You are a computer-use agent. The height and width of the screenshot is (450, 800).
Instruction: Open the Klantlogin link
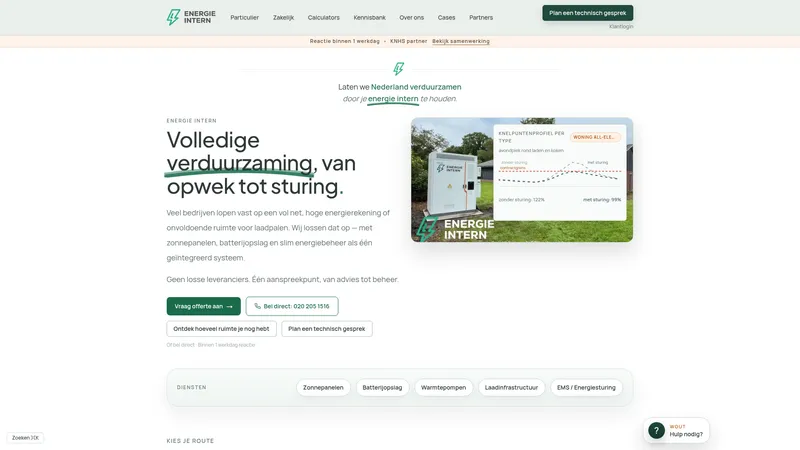[621, 27]
